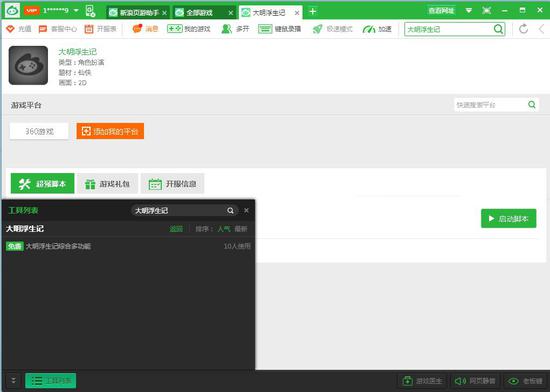The width and height of the screenshot is (550, 392).
Task: Sort tool list by 人气 popularity
Action: 224,229
